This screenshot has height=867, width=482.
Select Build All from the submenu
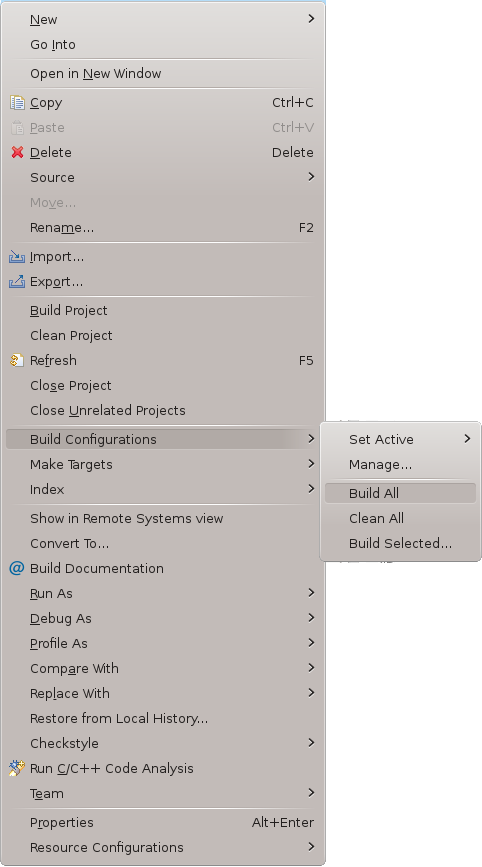[x=400, y=493]
